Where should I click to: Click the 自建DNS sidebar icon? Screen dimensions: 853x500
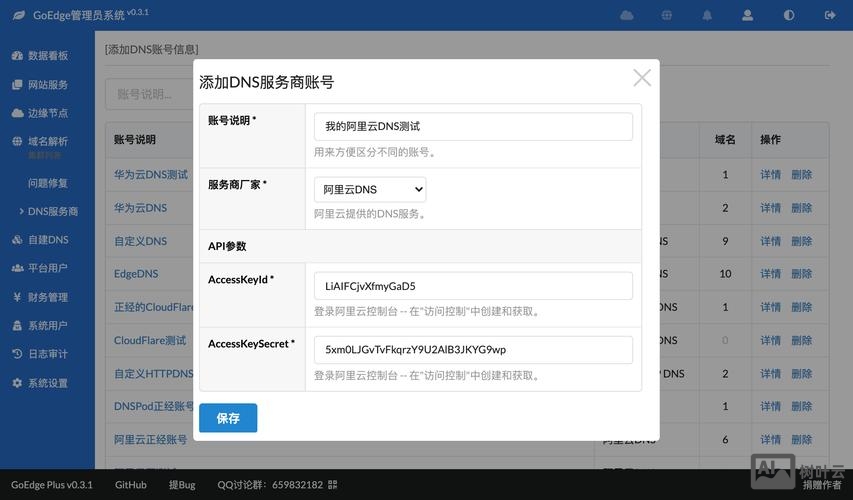pos(17,239)
